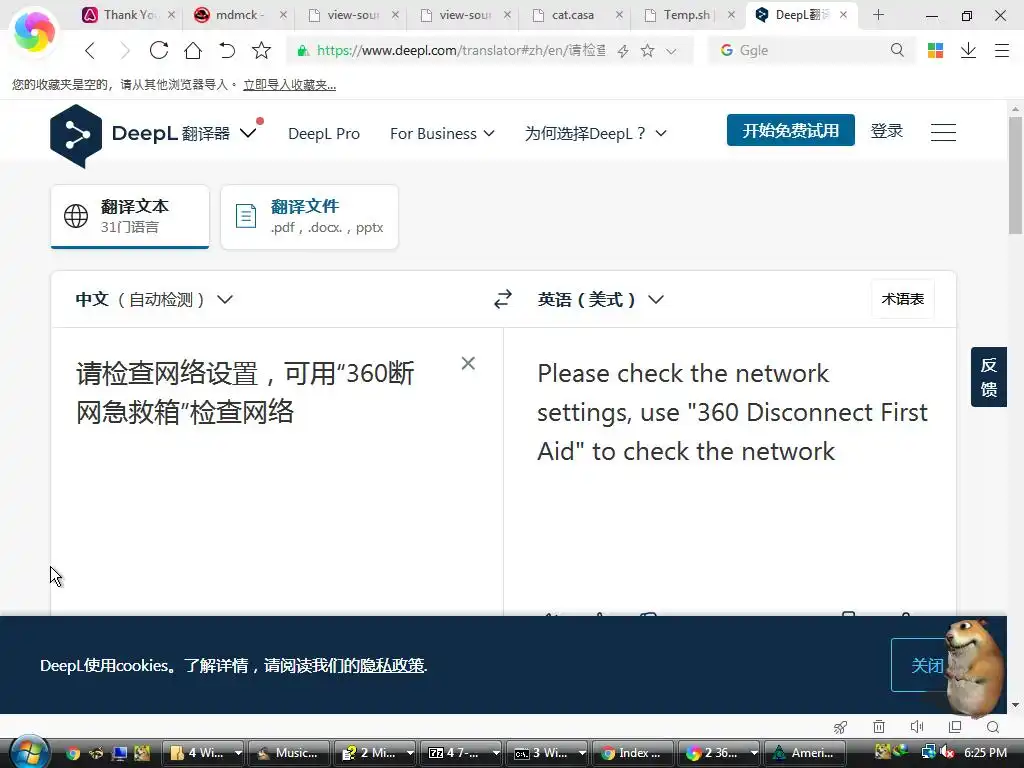Screen dimensions: 1024x768
Task: Reload the page with the refresh icon
Action: point(159,50)
